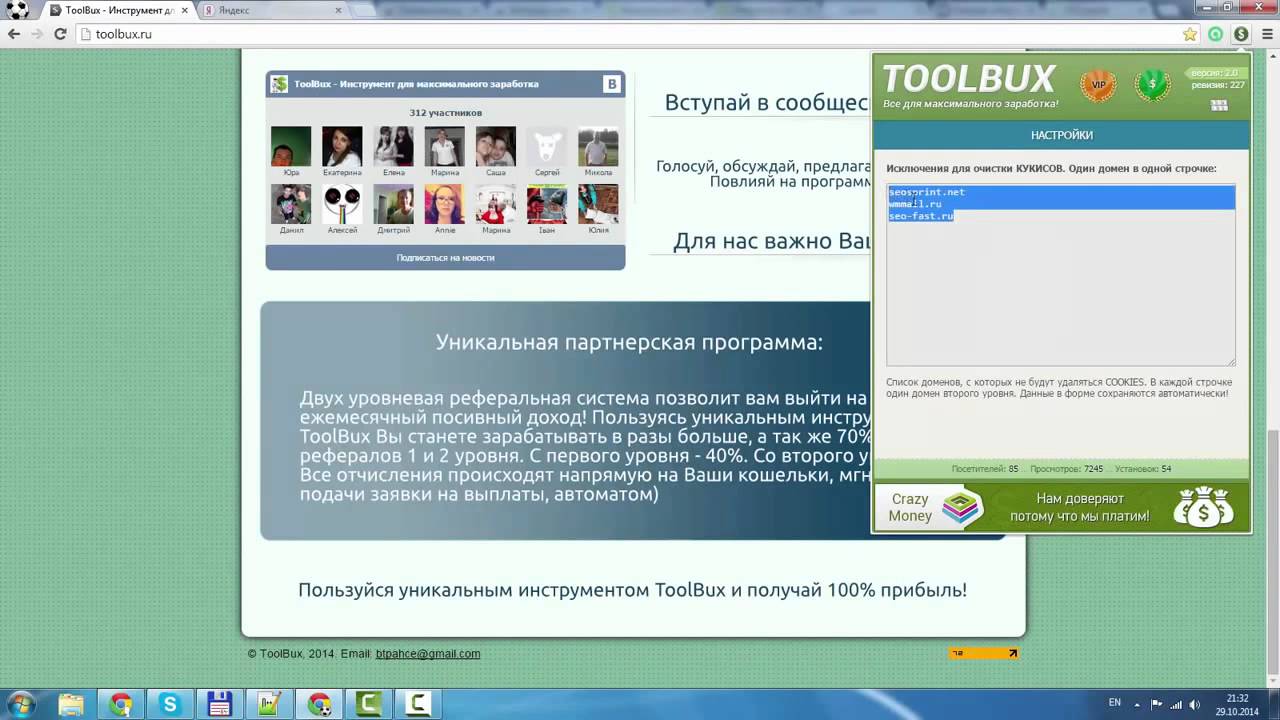Viewport: 1280px width, 720px height.
Task: Open Annie's avatar
Action: point(445,204)
